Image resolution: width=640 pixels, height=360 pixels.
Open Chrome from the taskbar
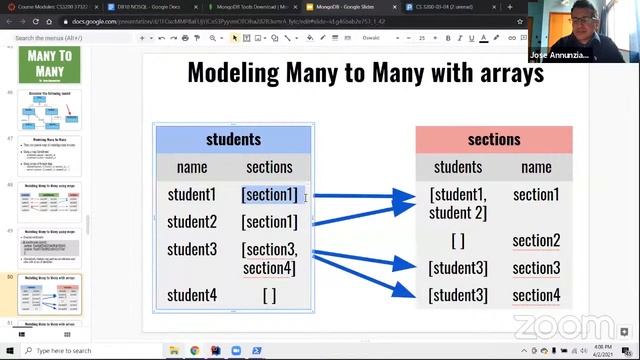click(x=195, y=351)
